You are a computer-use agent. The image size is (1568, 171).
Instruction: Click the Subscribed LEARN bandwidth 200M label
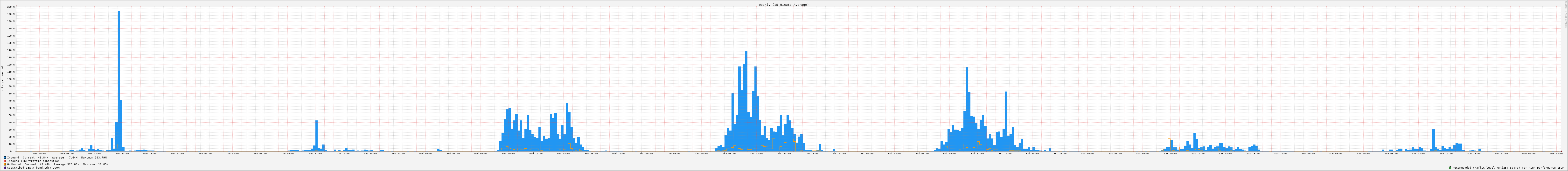coord(34,167)
